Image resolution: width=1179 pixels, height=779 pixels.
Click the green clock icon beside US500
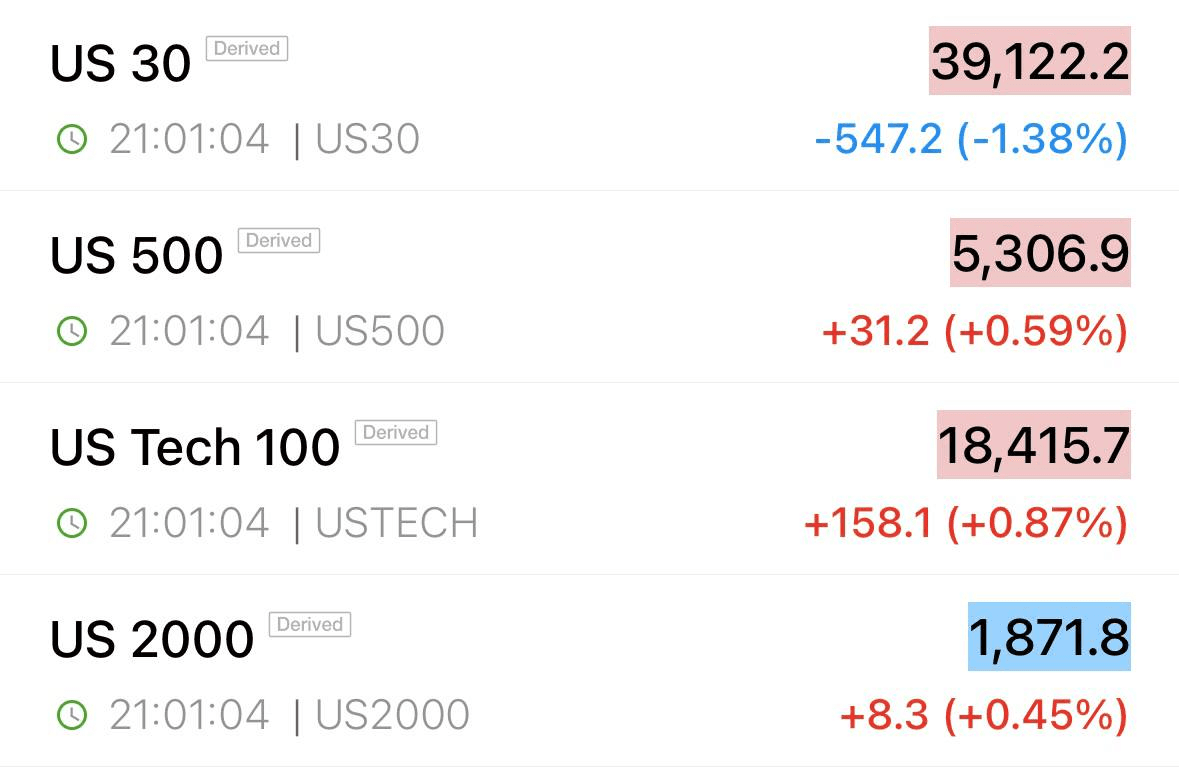pyautogui.click(x=72, y=331)
